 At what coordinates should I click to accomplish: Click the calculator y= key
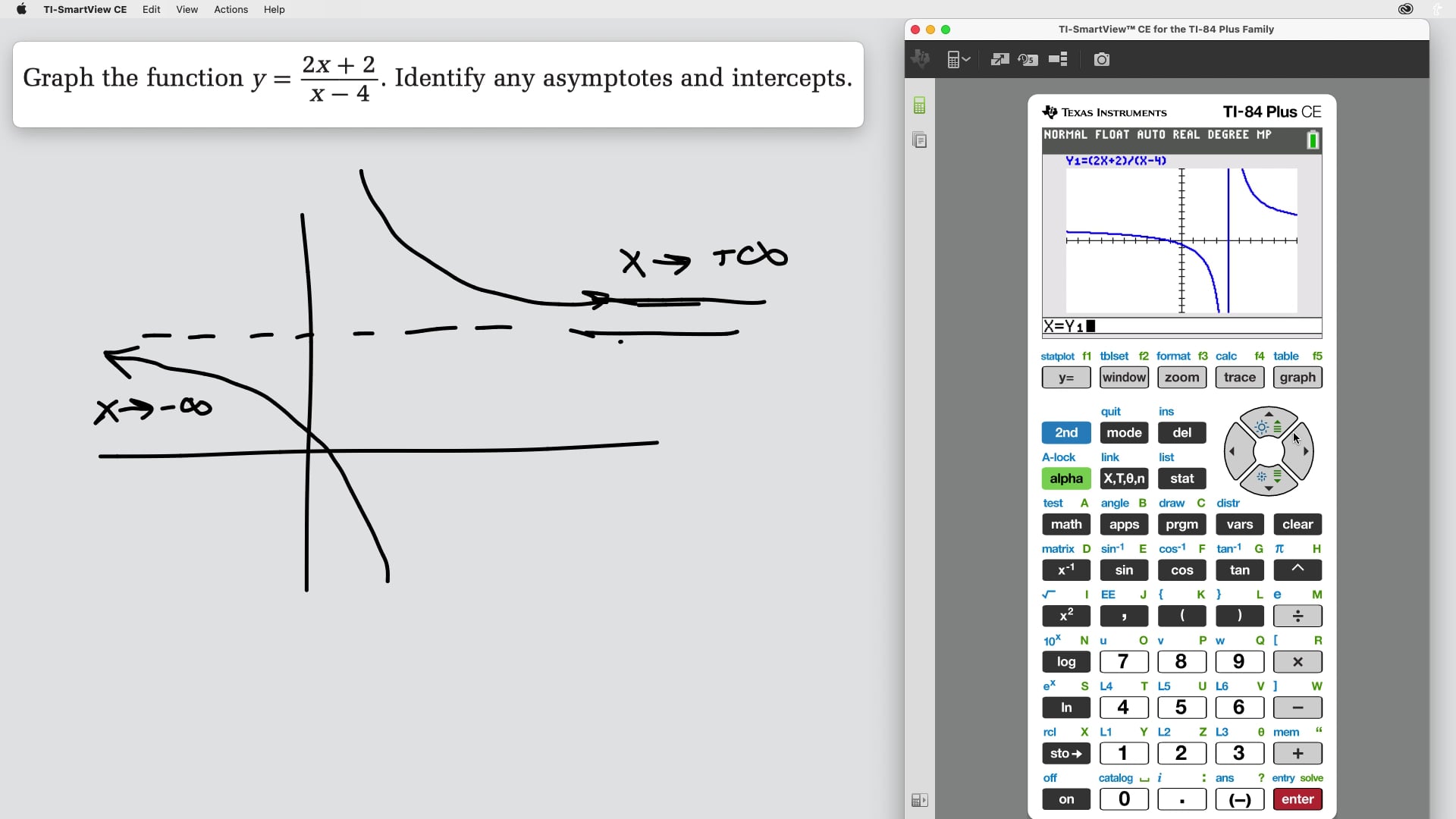pyautogui.click(x=1066, y=378)
